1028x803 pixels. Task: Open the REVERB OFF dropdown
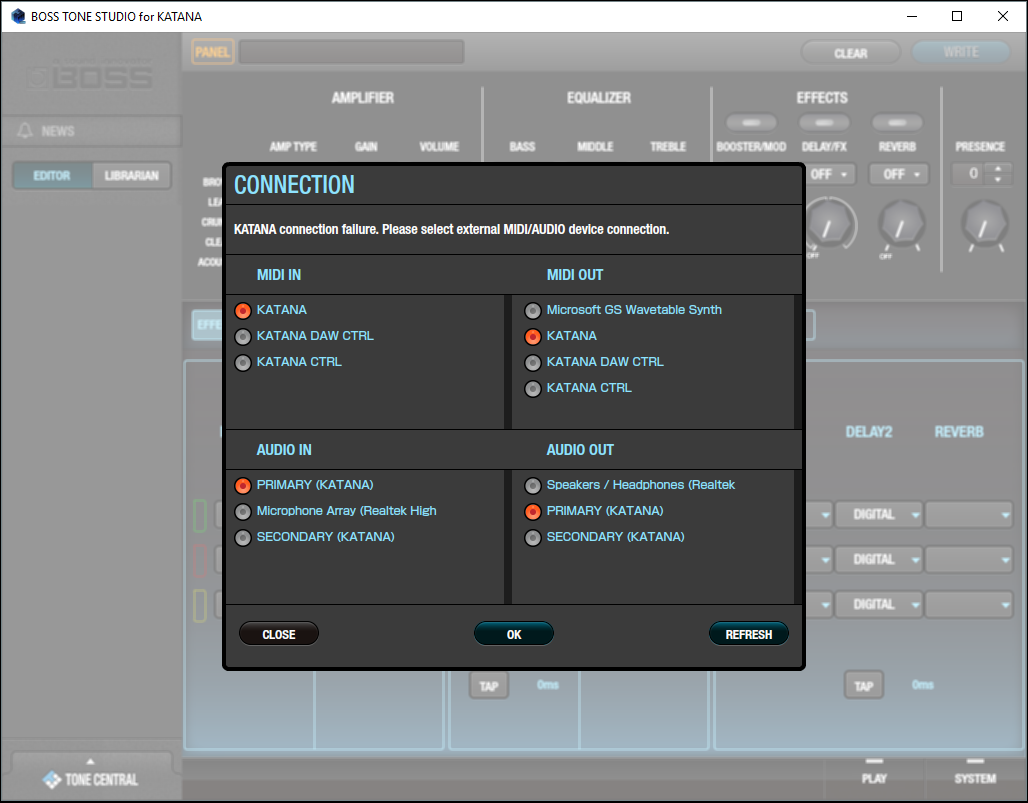899,174
